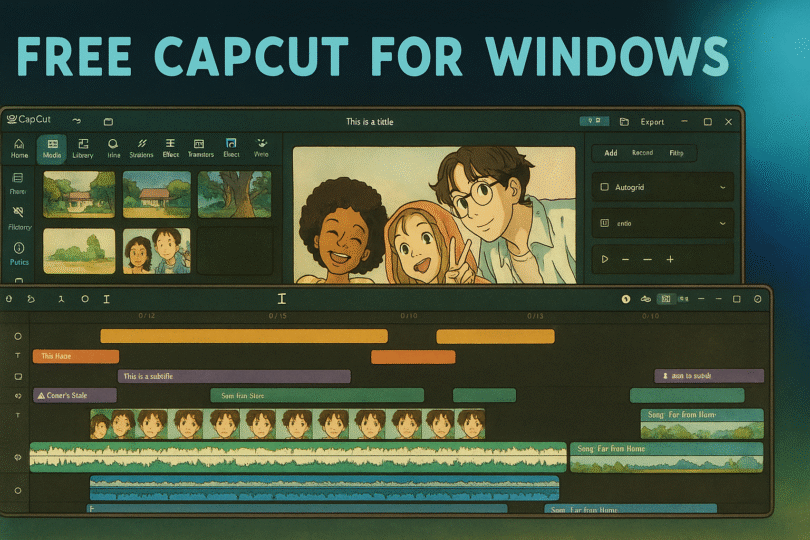Select the large tree media thumbnail
Screen dimensions: 810x540
coord(235,194)
